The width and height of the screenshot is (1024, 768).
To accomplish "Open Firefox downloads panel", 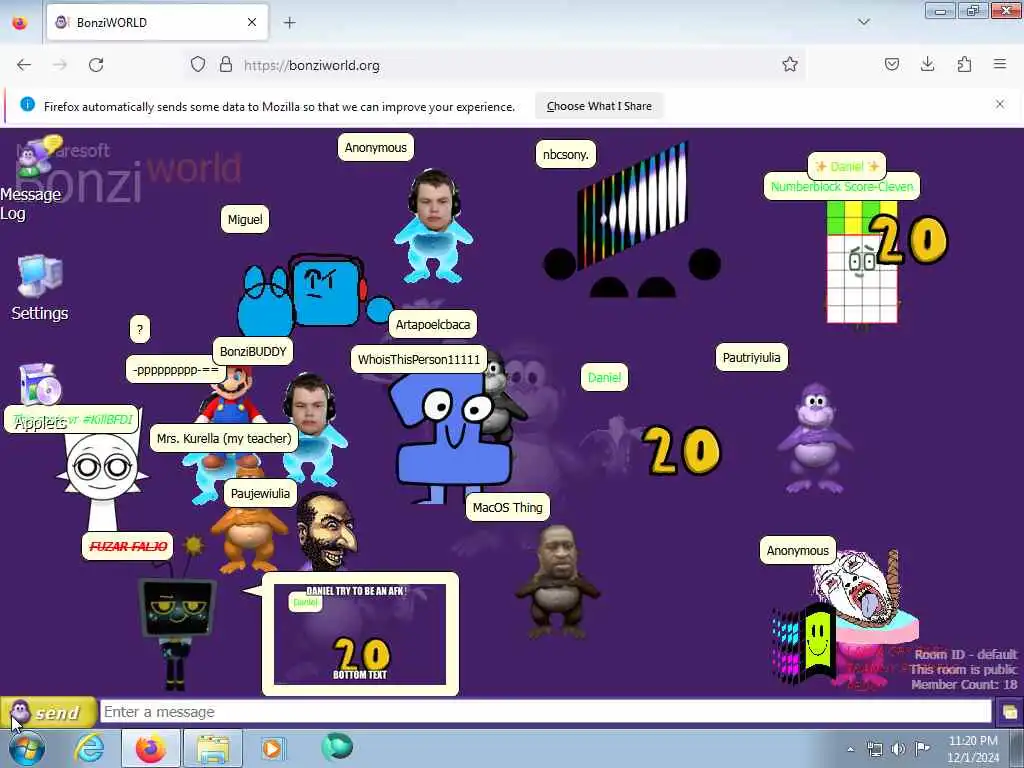I will (927, 65).
